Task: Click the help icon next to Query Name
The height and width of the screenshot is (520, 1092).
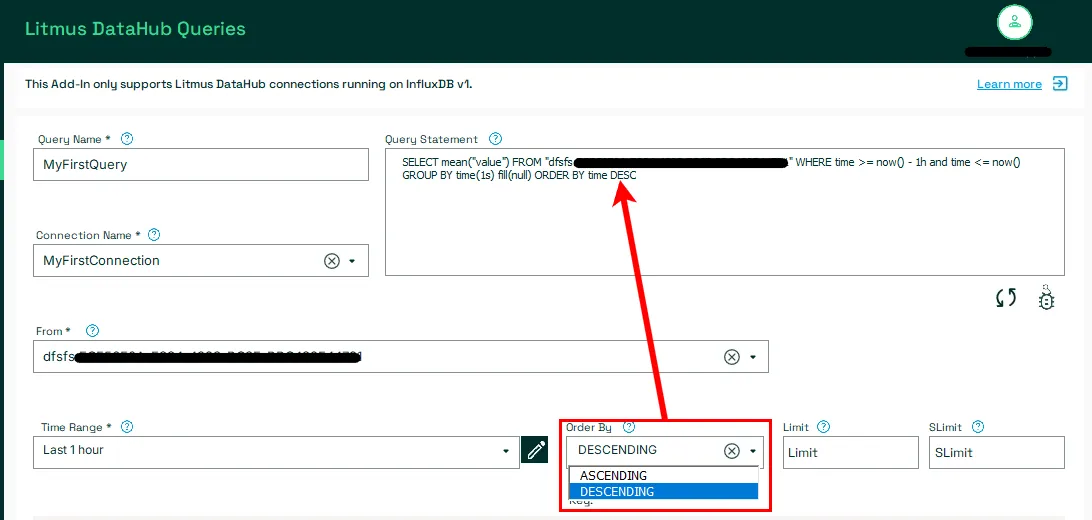Action: [127, 139]
